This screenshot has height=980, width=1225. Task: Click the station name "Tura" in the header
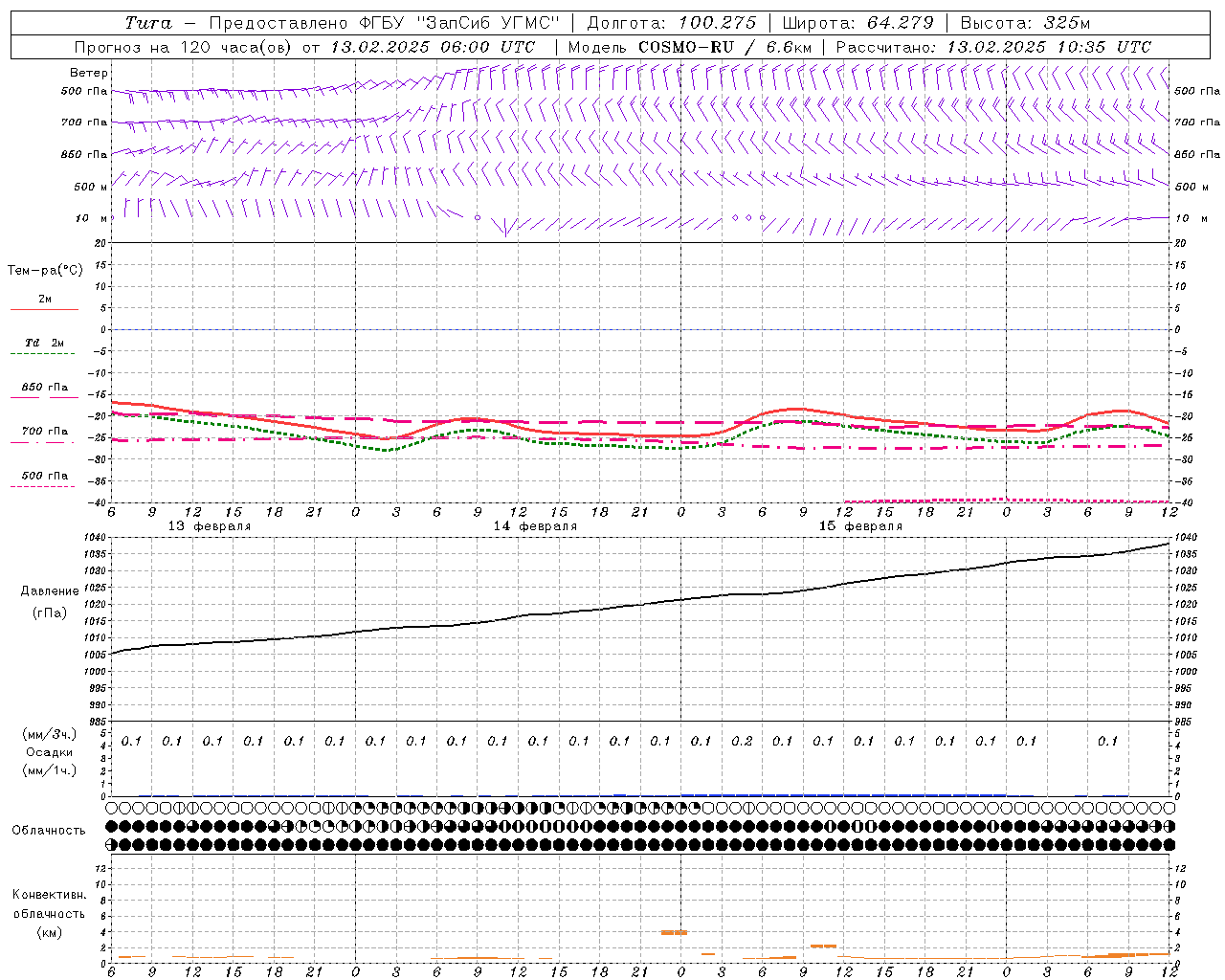point(148,23)
